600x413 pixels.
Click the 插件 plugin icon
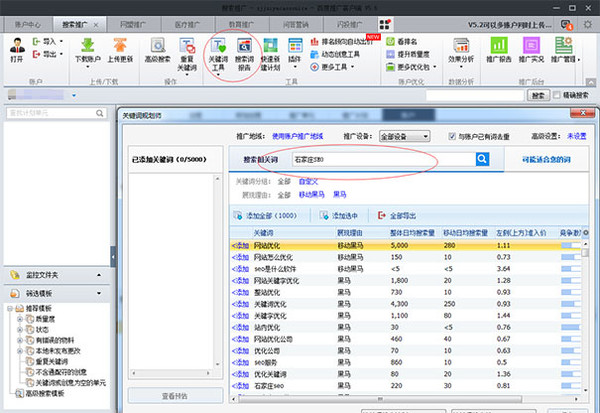tap(295, 45)
